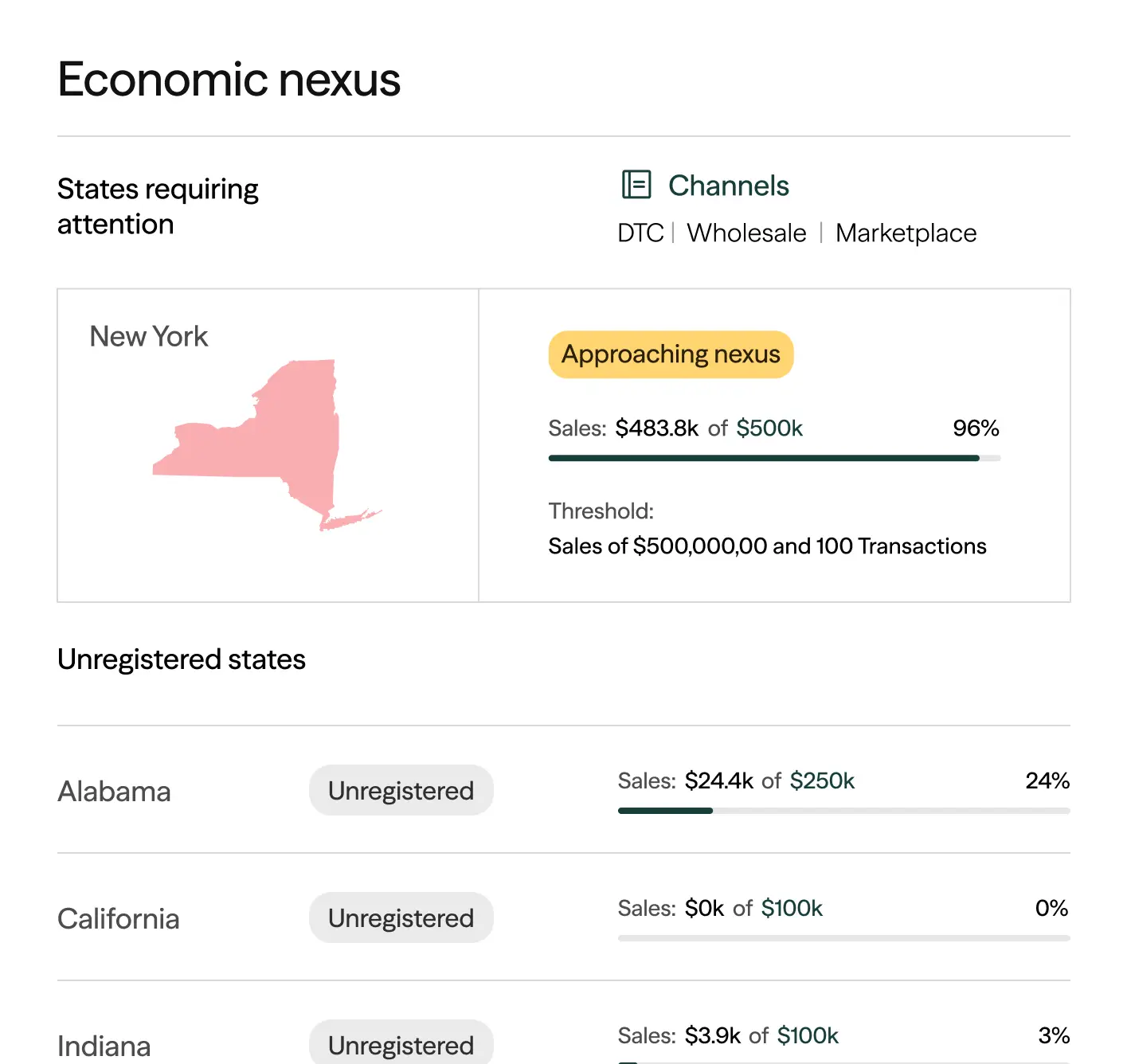Click Alabama's Unregistered status badge

(x=401, y=790)
